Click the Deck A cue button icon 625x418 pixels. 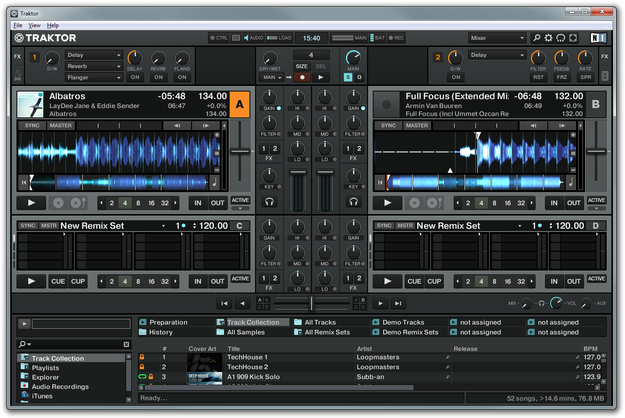58,203
